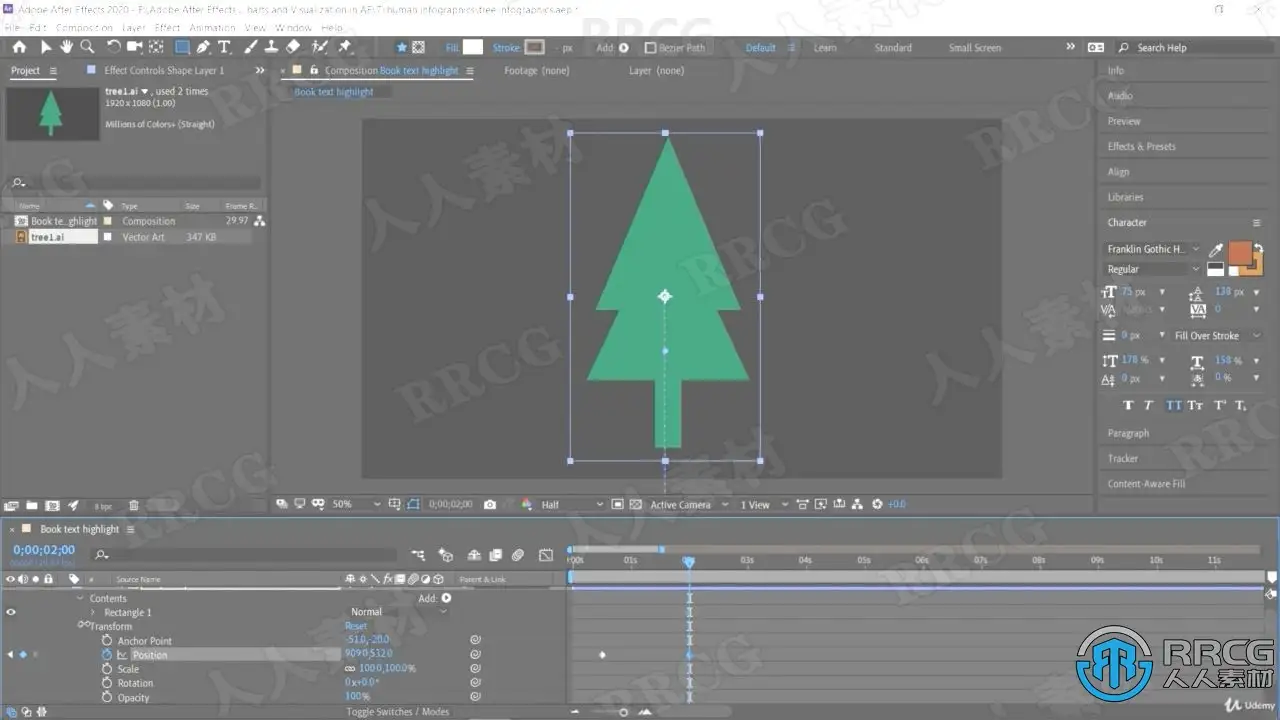Image resolution: width=1280 pixels, height=720 pixels.
Task: Select the Roto Brush tool
Action: 320,47
